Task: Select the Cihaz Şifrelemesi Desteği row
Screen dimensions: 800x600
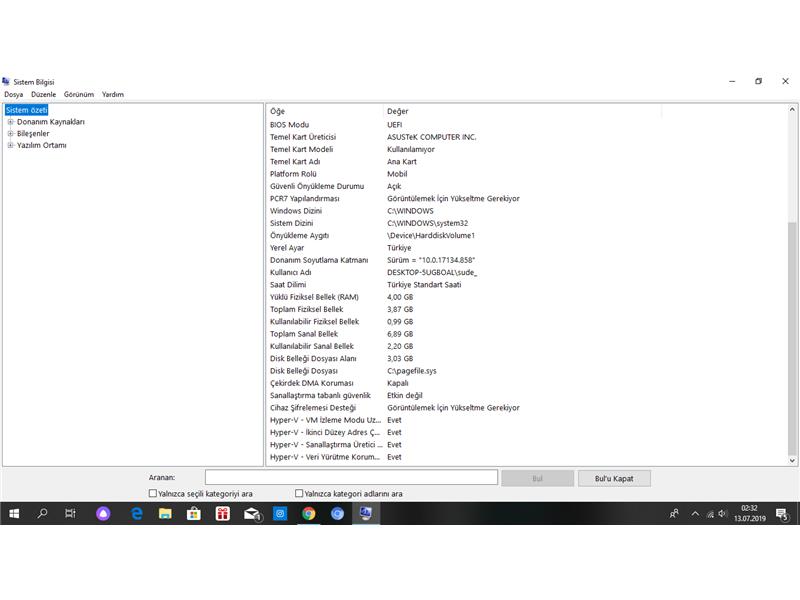Action: 527,408
